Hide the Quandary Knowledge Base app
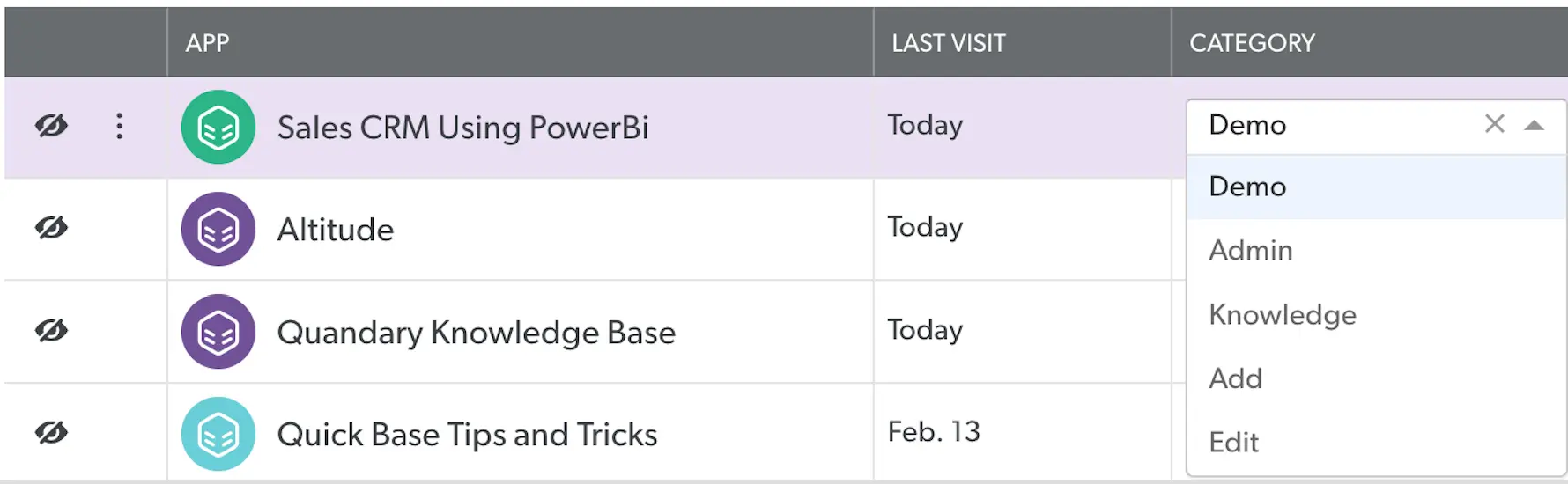 click(x=51, y=330)
